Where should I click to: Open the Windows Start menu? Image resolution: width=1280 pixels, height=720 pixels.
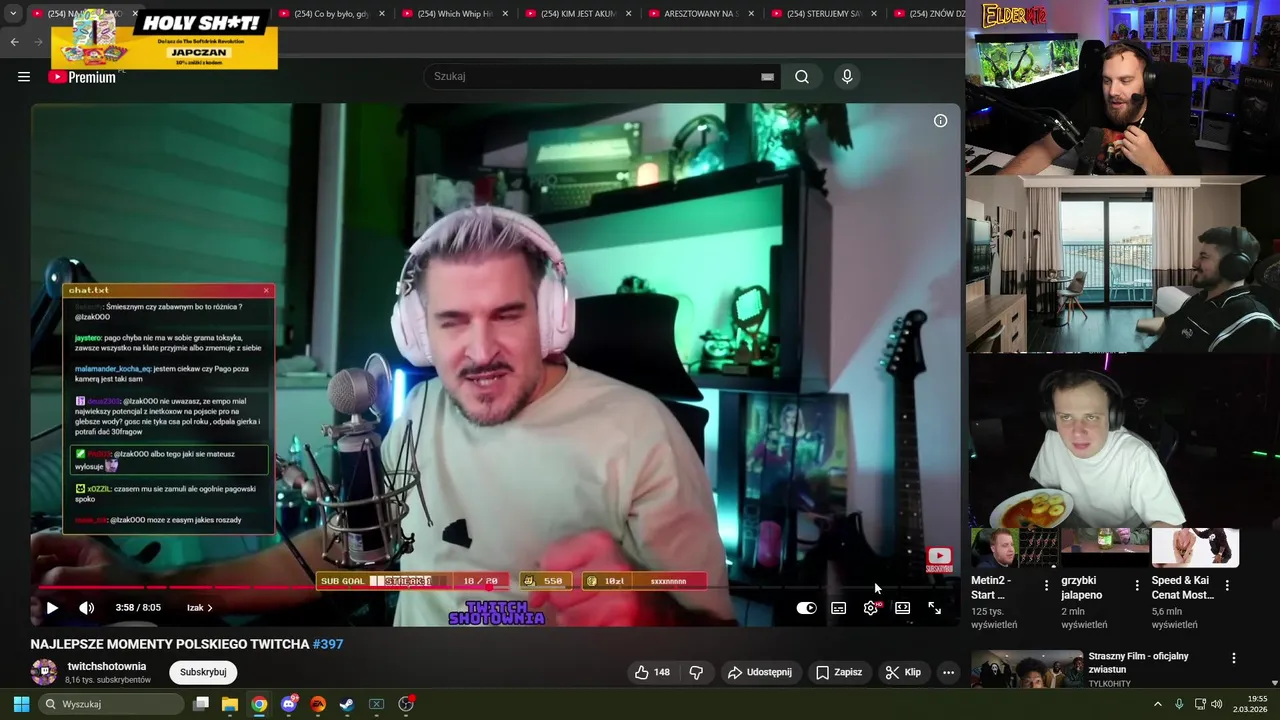(21, 704)
